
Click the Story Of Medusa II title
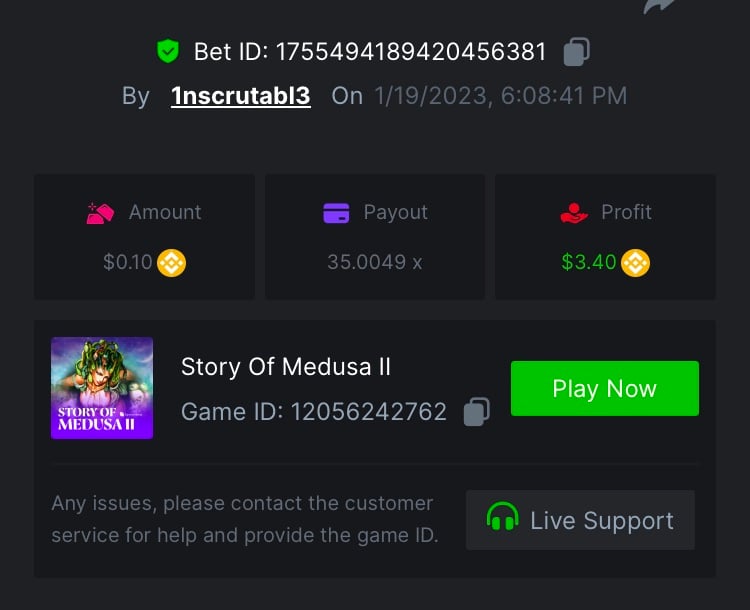click(285, 367)
